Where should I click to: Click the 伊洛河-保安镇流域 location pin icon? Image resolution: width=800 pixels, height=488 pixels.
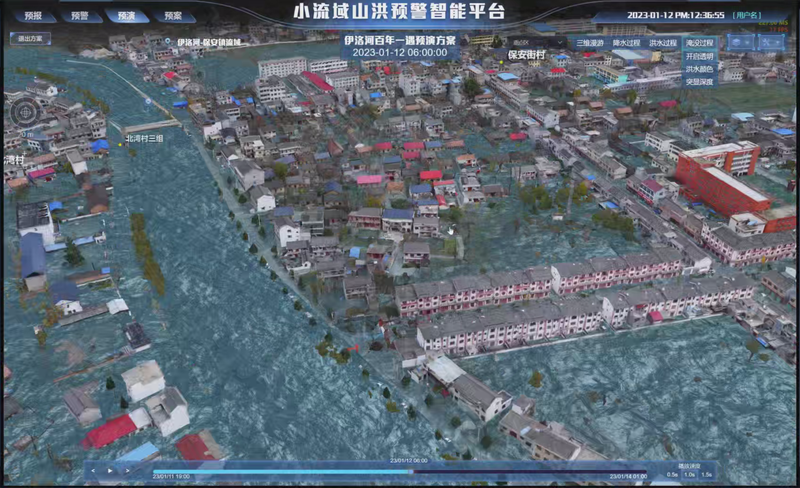click(x=168, y=41)
